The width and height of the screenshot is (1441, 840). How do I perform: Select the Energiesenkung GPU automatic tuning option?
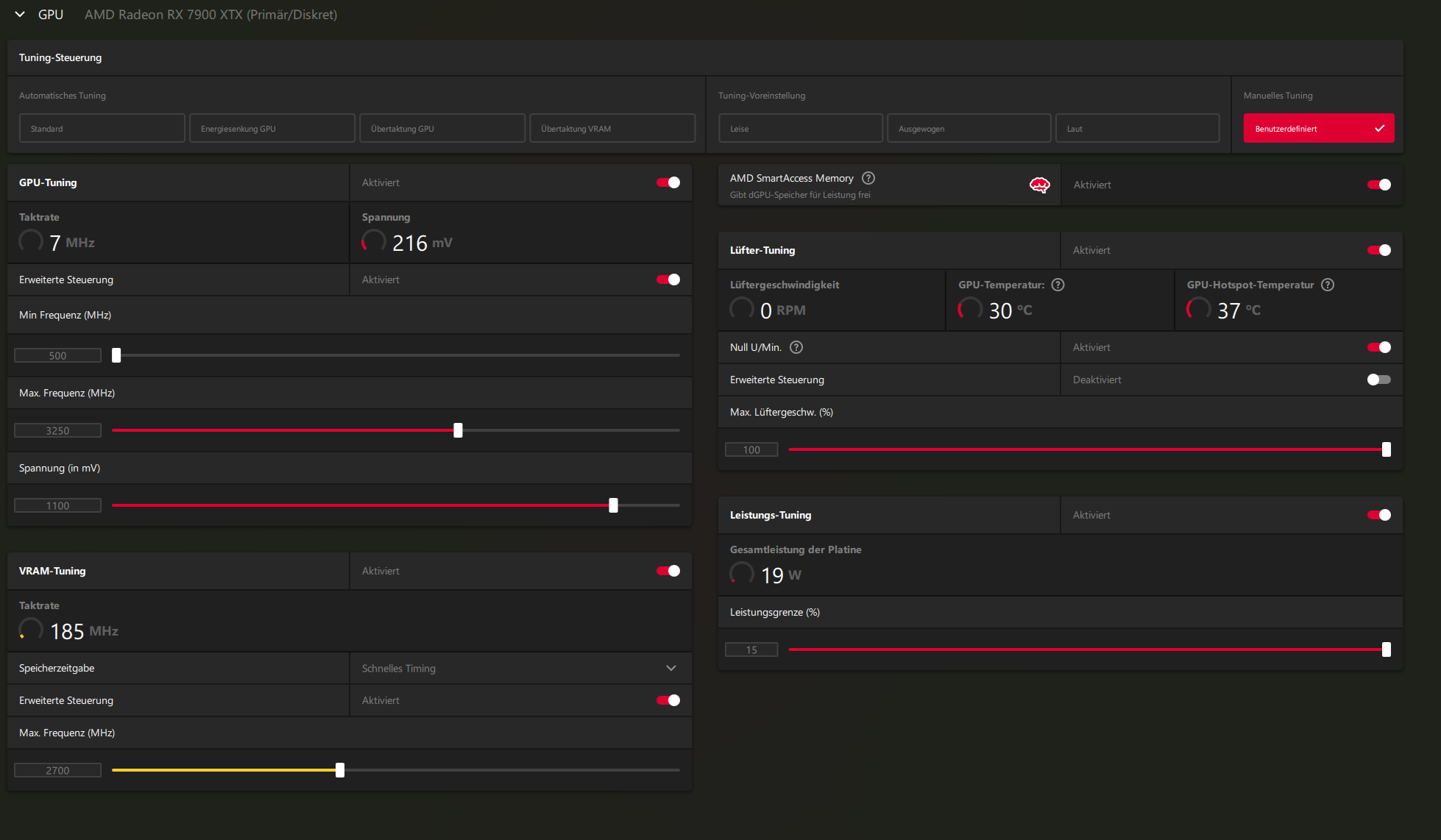(x=272, y=129)
